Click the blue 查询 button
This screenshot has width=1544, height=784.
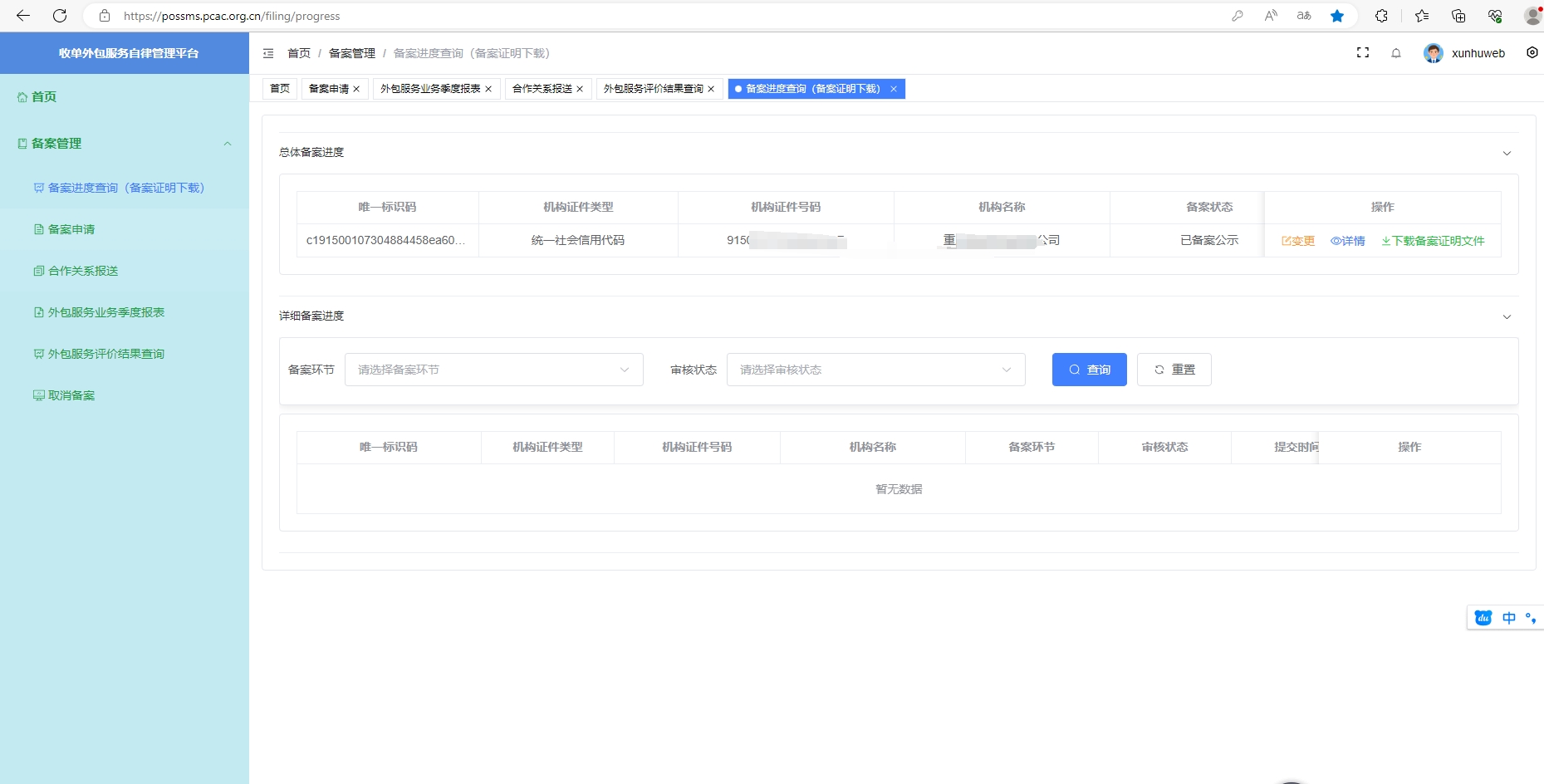(1089, 370)
